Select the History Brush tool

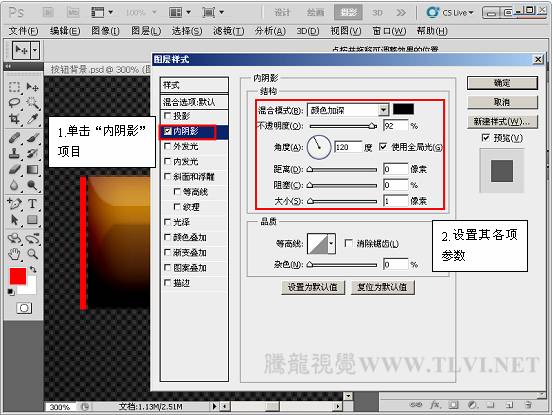coord(32,153)
